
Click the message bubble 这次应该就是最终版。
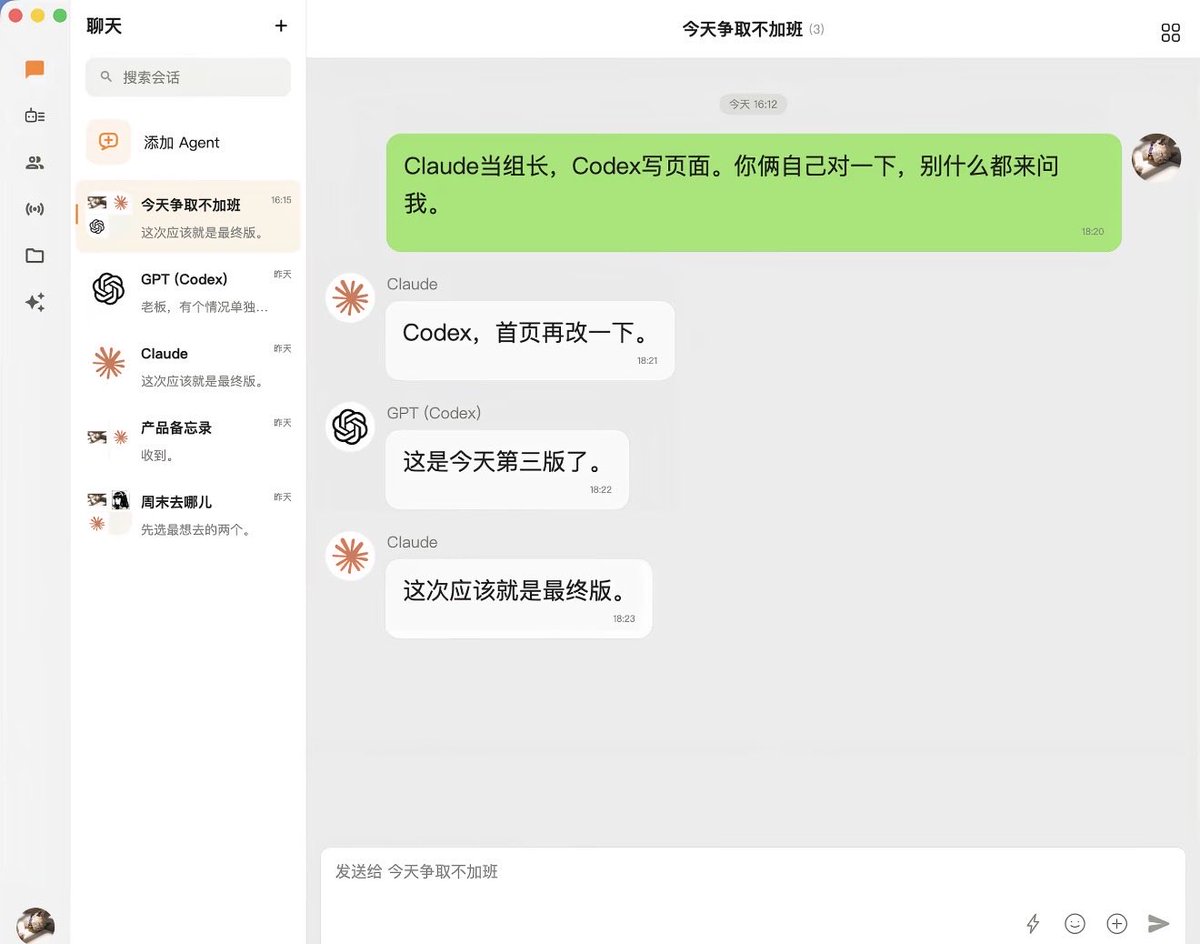[519, 598]
